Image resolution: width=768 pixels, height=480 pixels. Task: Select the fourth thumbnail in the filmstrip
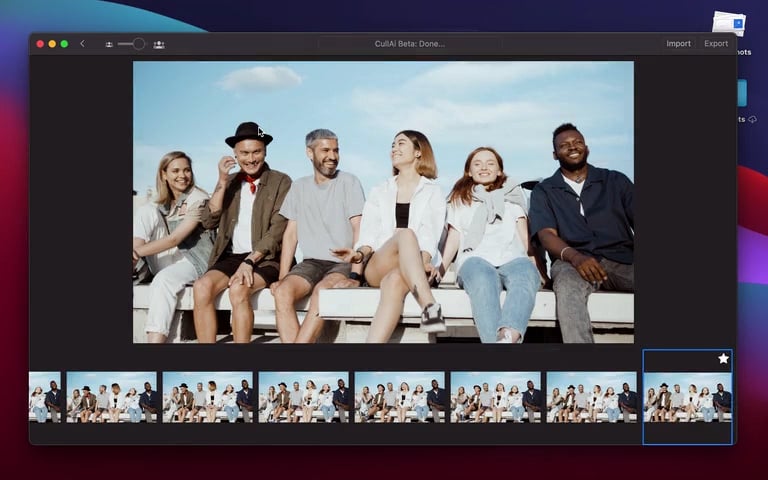tap(303, 398)
